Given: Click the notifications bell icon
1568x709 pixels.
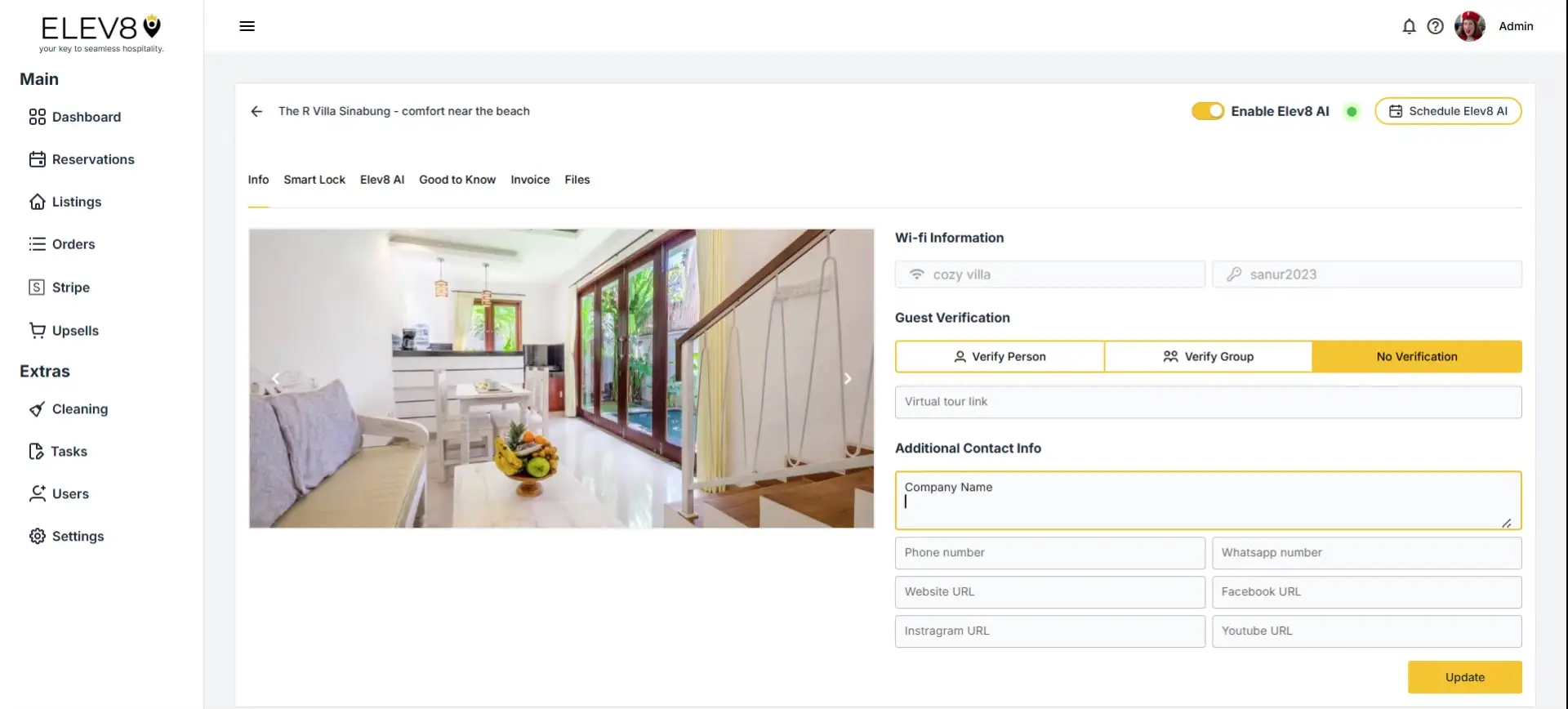Looking at the screenshot, I should click(x=1409, y=26).
